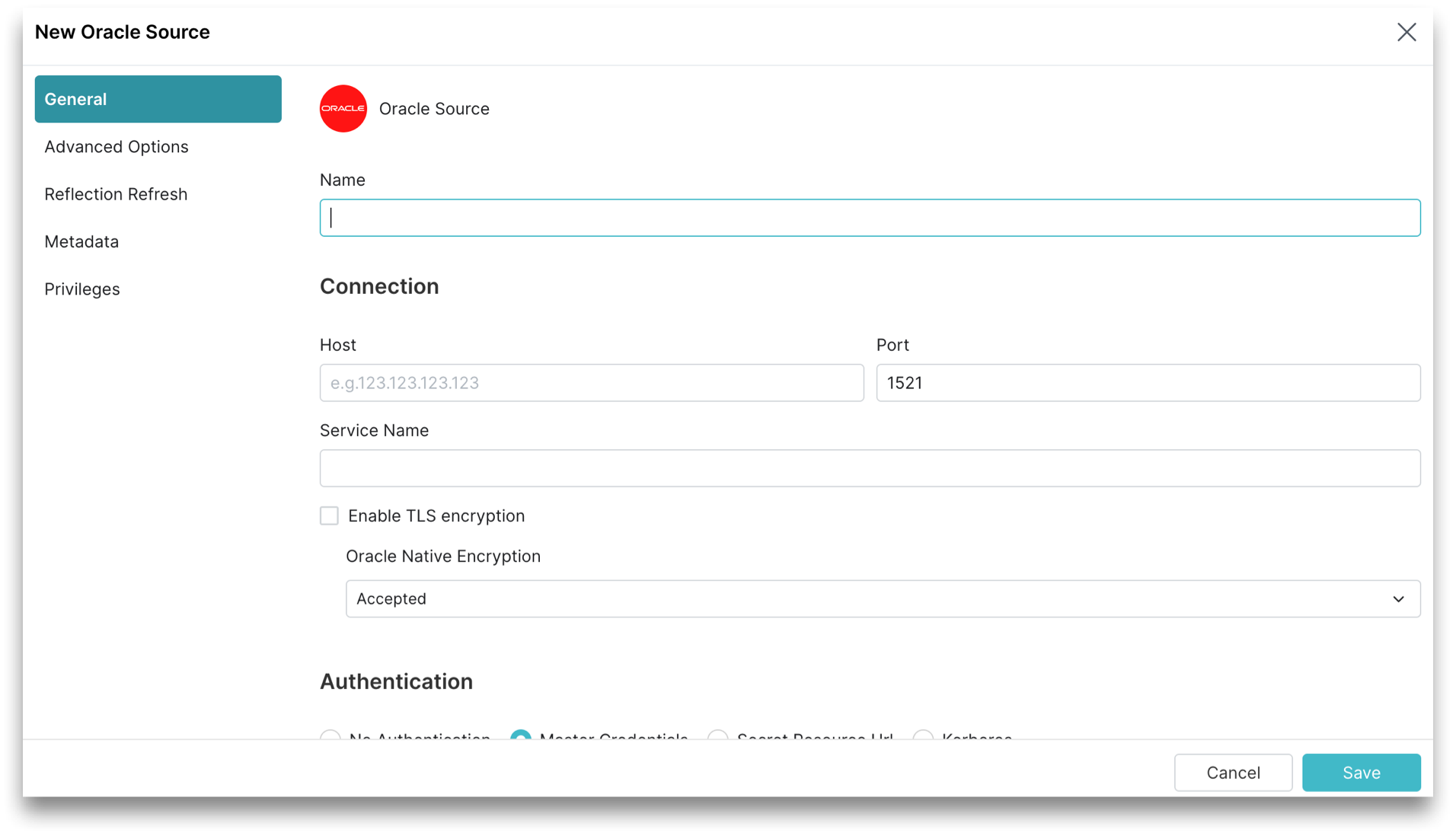Save the new Oracle source

pyautogui.click(x=1362, y=772)
